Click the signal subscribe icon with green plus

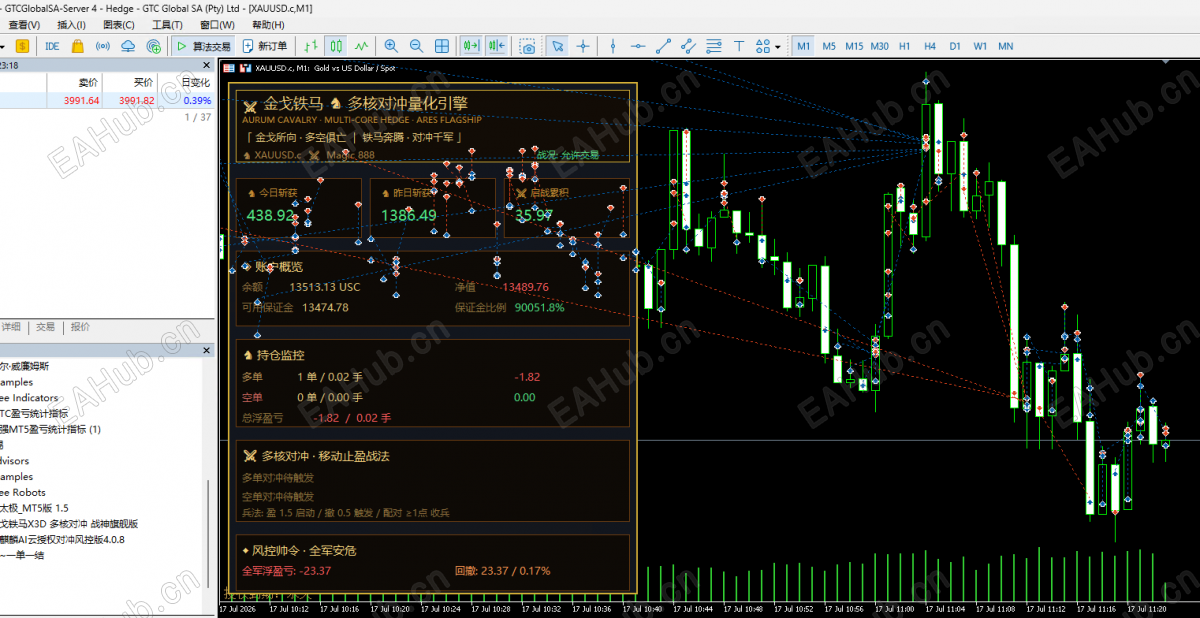153,46
